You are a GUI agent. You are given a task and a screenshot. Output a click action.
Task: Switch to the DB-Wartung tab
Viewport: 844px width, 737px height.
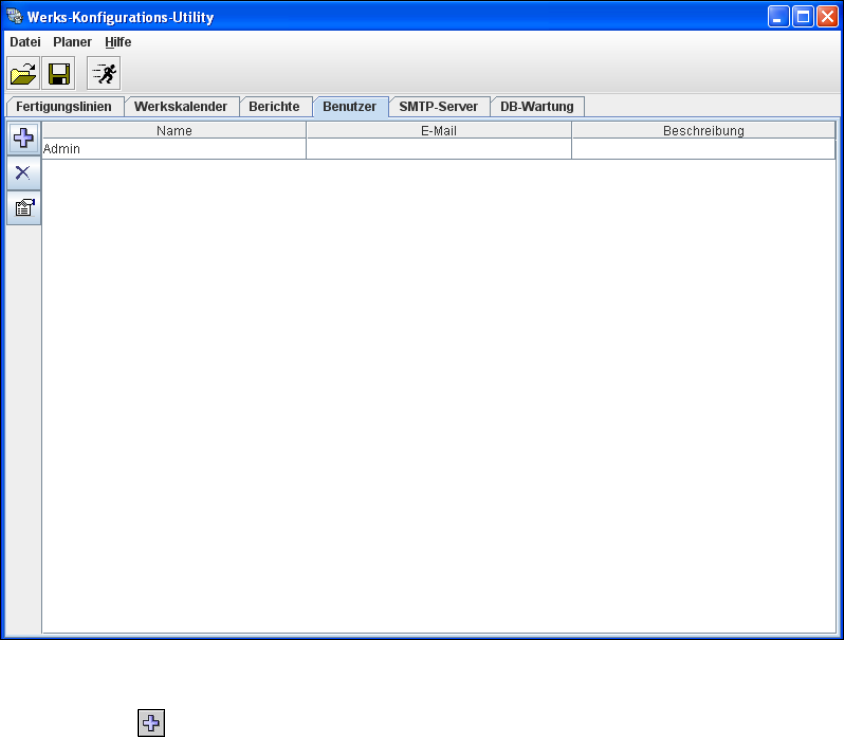[x=537, y=107]
